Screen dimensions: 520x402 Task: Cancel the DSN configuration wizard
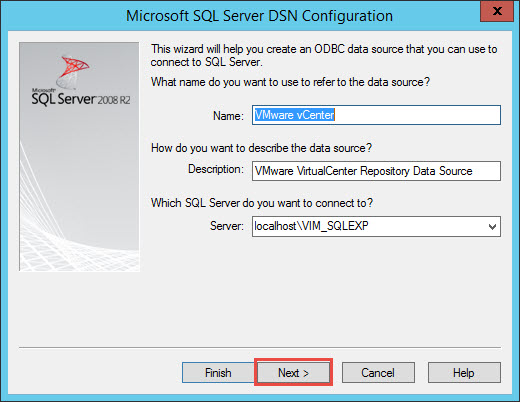click(x=378, y=372)
